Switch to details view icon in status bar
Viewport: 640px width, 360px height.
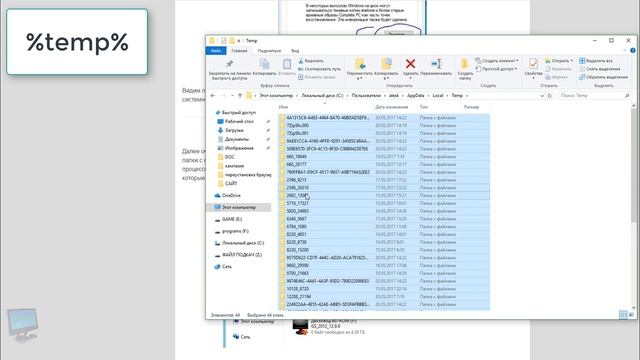[623, 315]
